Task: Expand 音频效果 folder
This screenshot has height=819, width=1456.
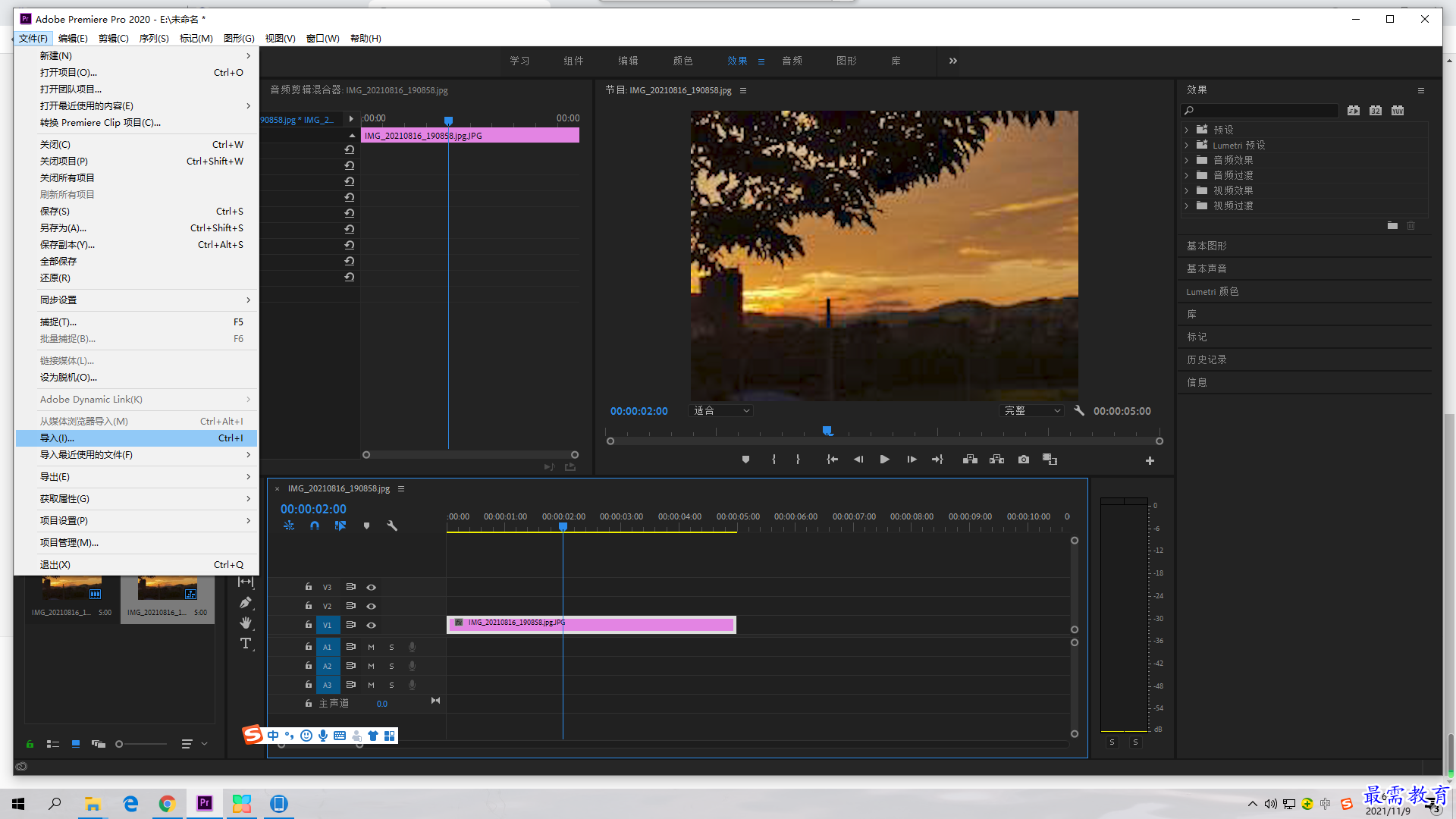Action: [x=1187, y=160]
